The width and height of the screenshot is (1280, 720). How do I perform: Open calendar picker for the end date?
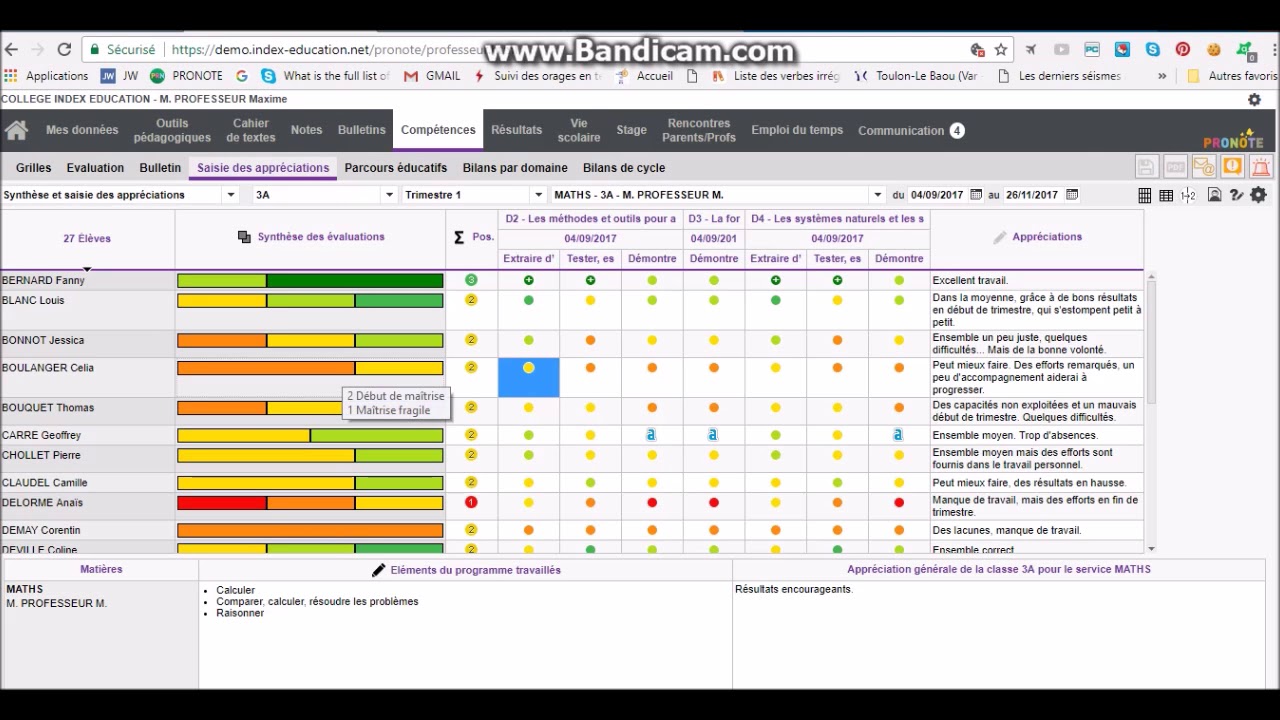[1072, 195]
